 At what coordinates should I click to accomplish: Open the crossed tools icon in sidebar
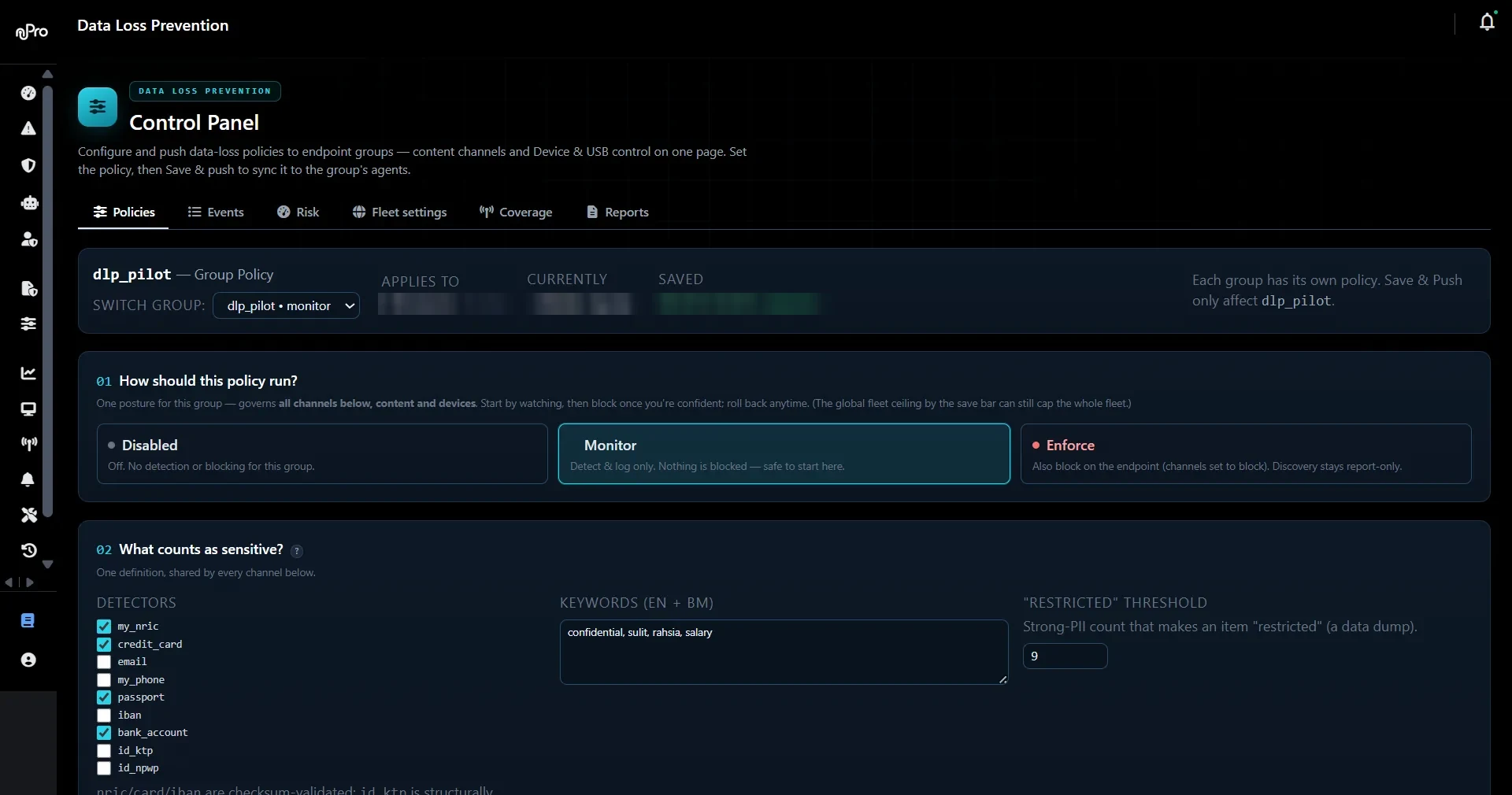pyautogui.click(x=28, y=515)
